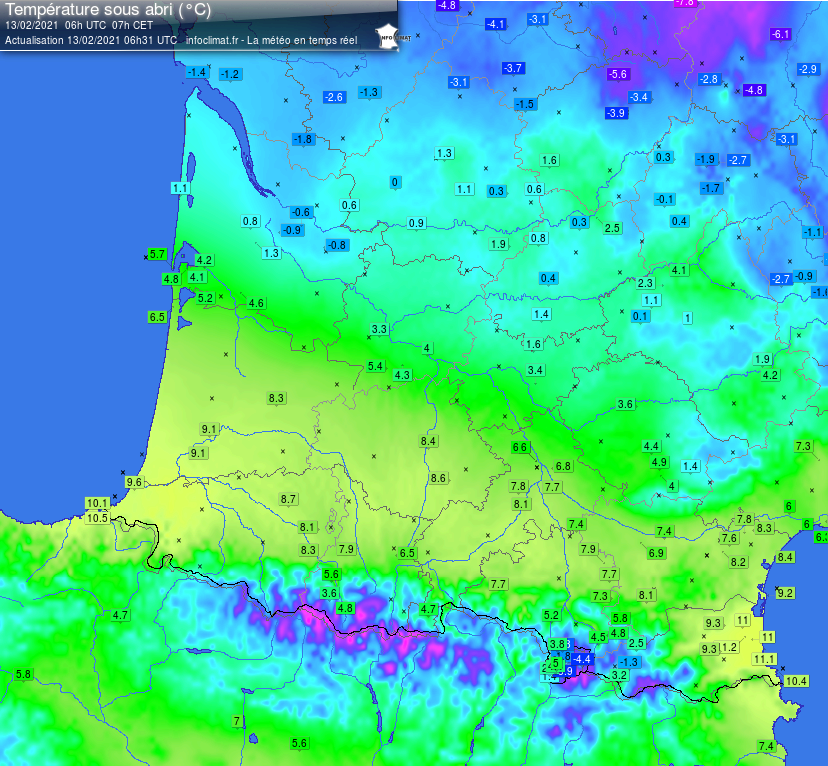Click the 11.1 temperature station label
The height and width of the screenshot is (766, 828).
pyautogui.click(x=764, y=659)
